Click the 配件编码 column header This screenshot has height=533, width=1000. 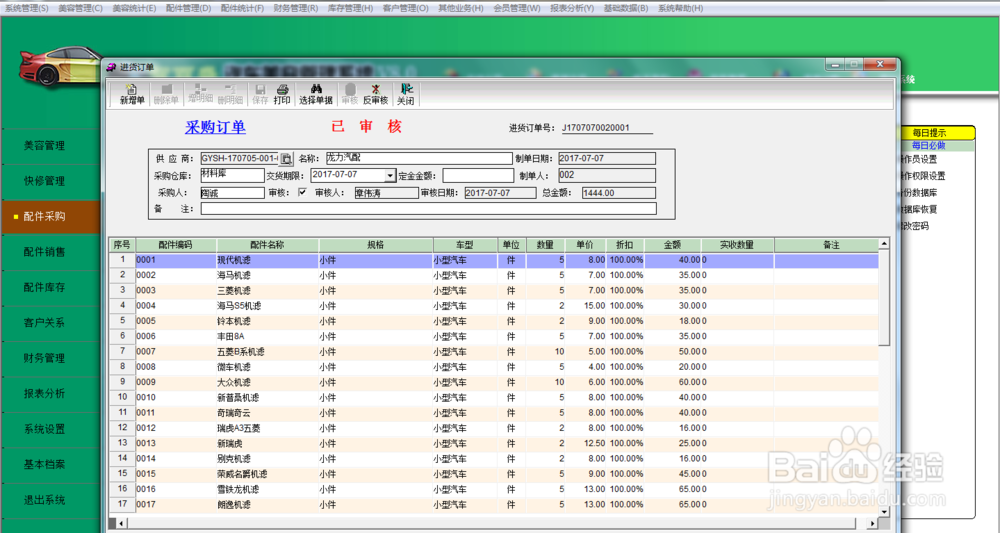(175, 245)
